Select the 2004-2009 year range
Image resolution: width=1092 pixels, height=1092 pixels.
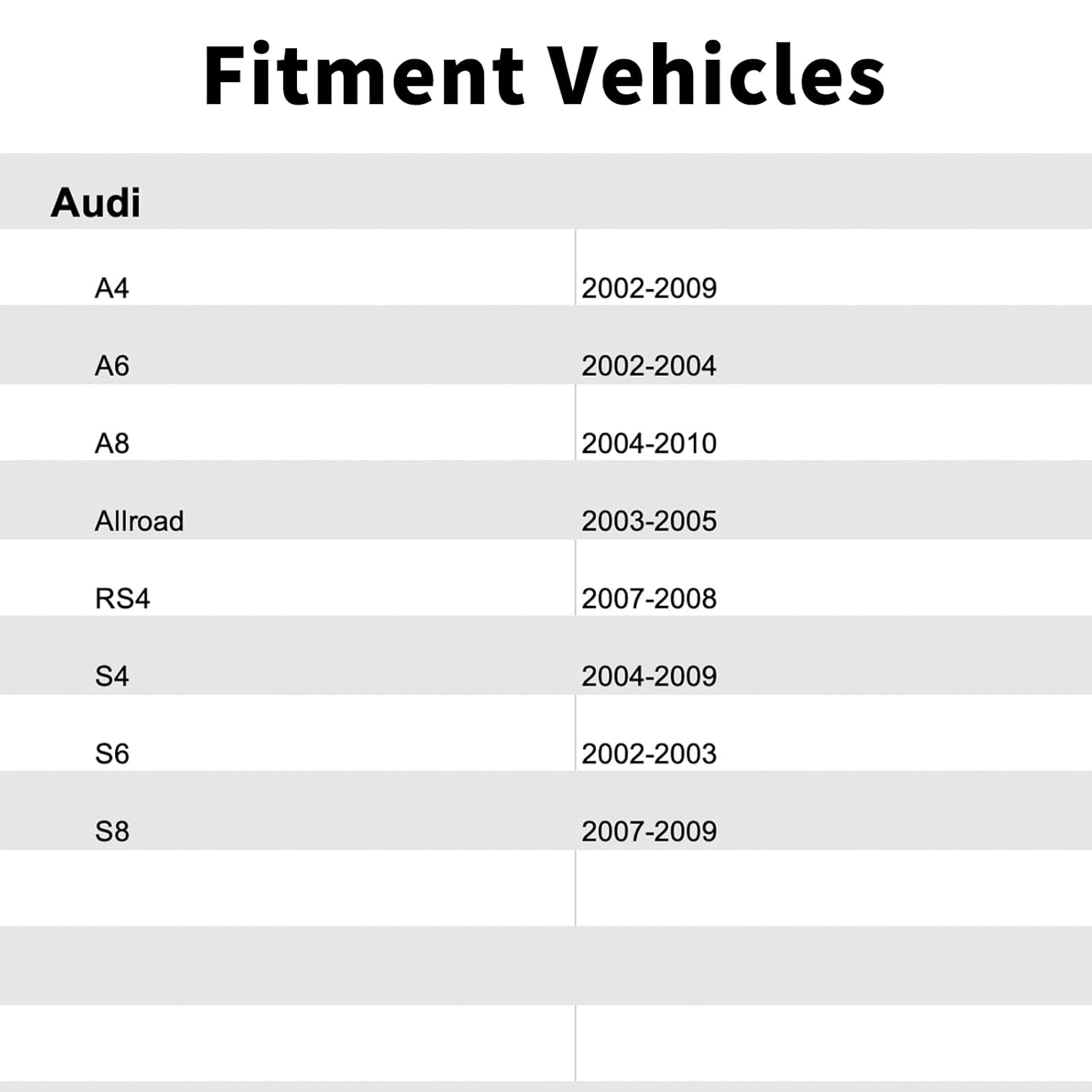[x=649, y=676]
